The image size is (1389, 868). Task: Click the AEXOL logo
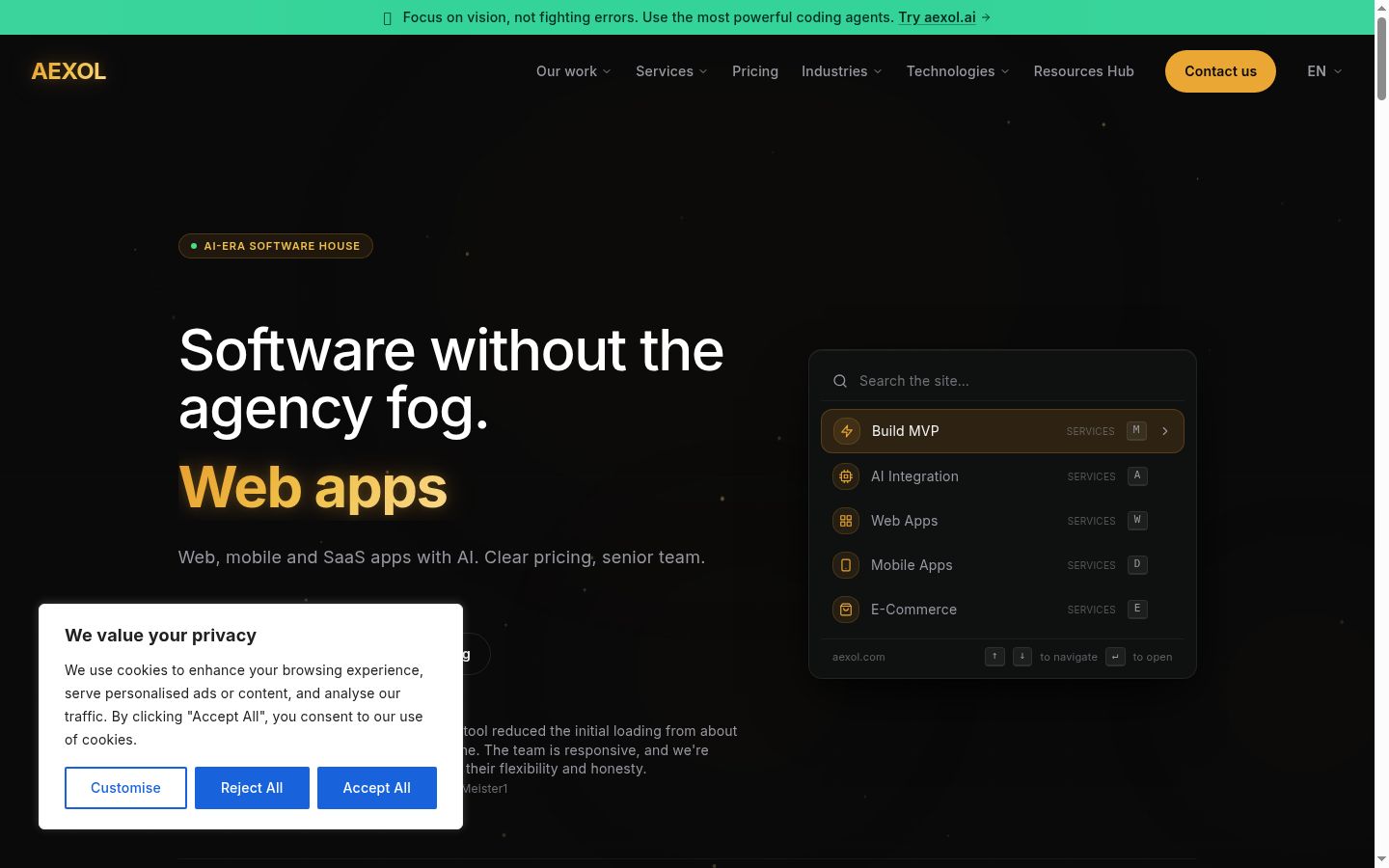click(x=68, y=71)
